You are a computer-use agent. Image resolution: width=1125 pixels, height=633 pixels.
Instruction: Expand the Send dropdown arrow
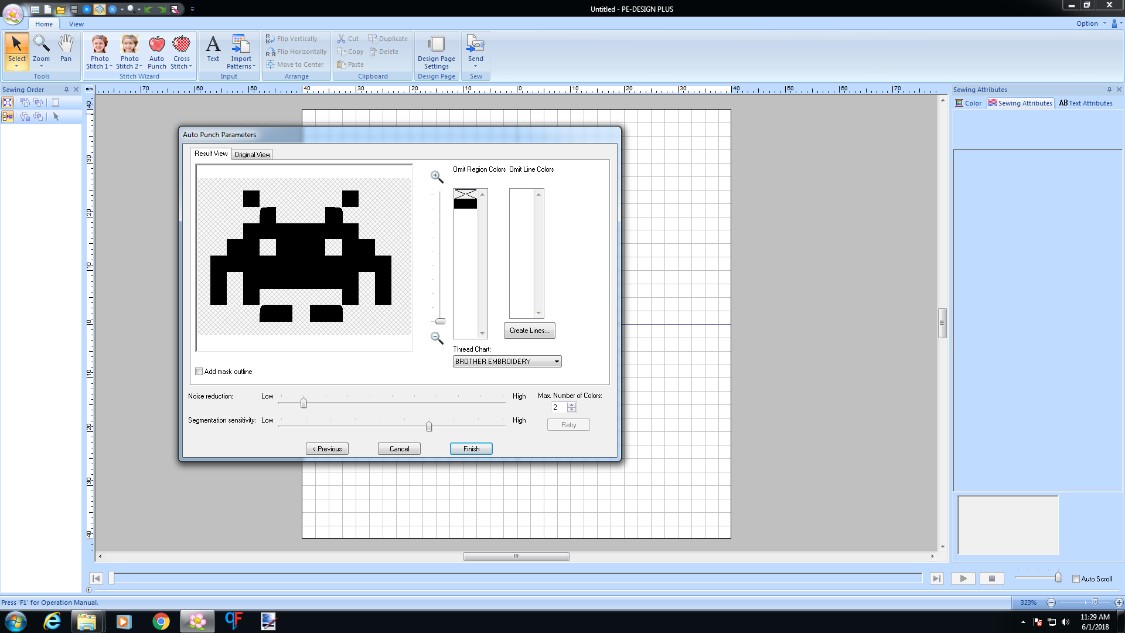coord(476,66)
